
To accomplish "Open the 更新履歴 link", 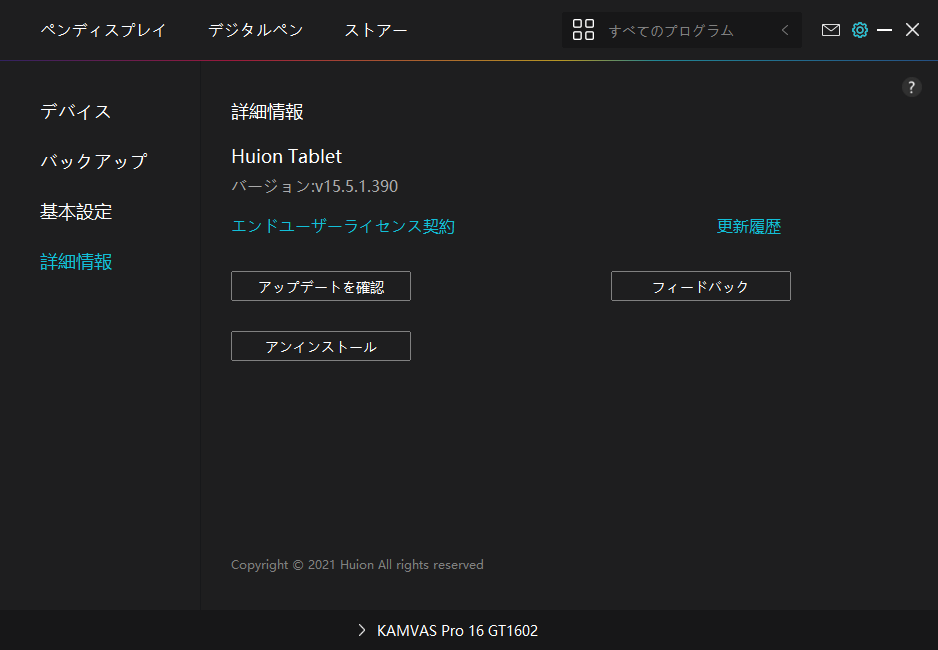I will tap(749, 226).
